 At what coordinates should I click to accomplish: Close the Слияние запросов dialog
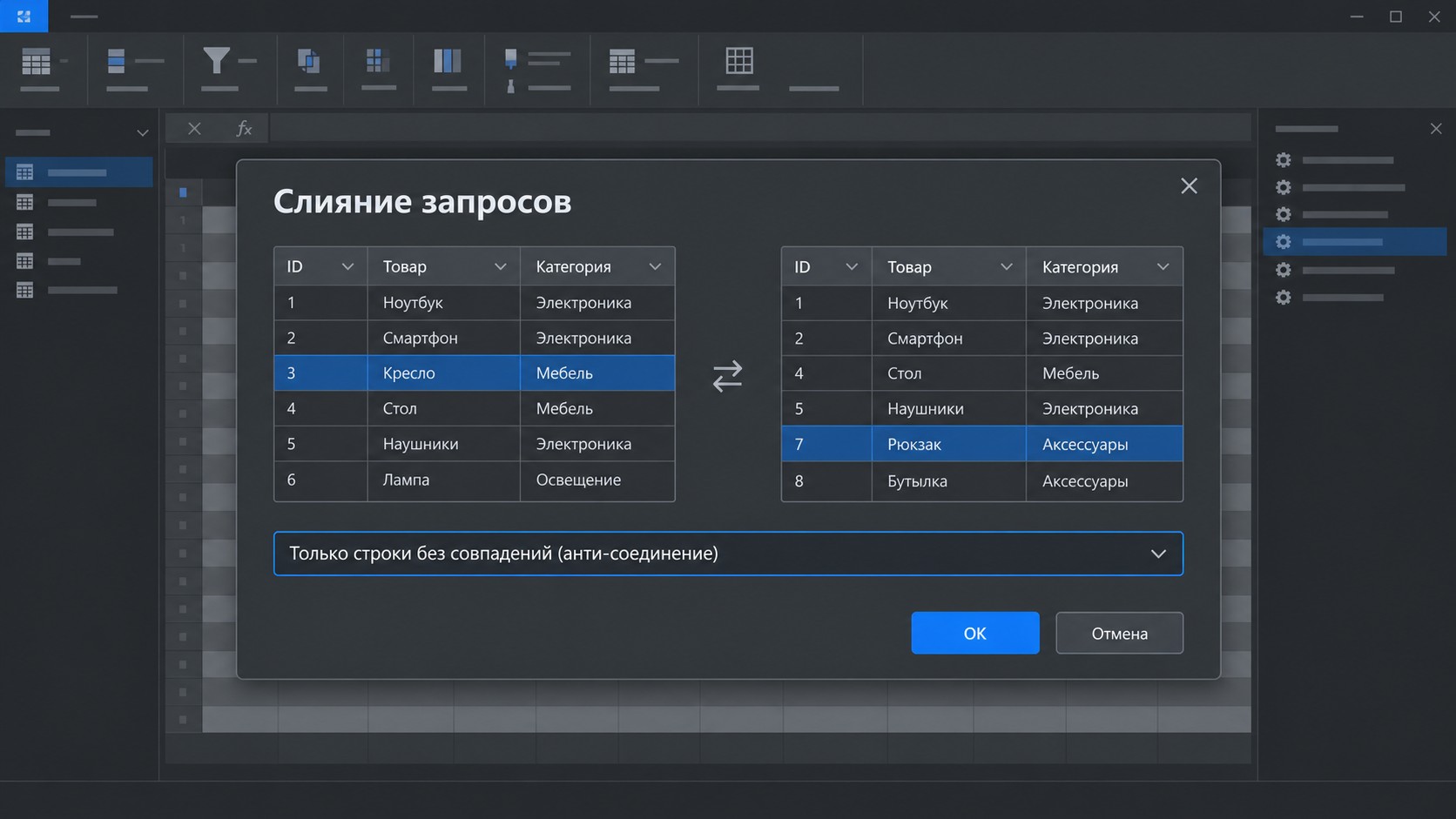(x=1189, y=186)
